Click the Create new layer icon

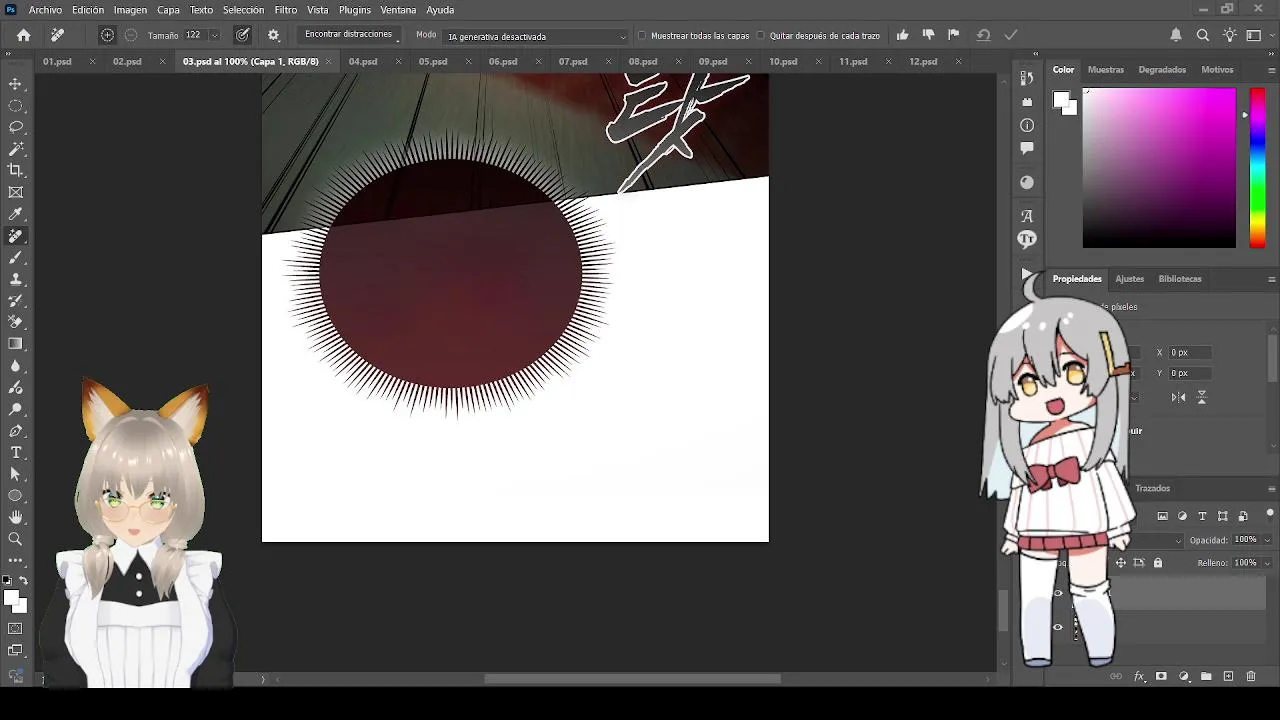(x=1229, y=677)
